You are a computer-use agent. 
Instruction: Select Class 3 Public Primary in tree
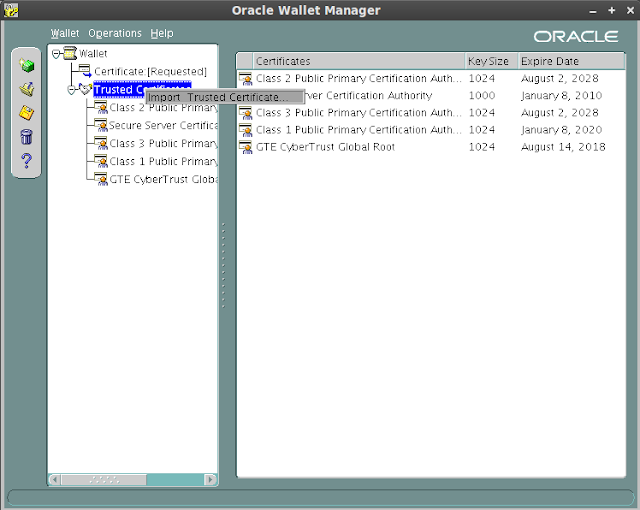tap(163, 143)
